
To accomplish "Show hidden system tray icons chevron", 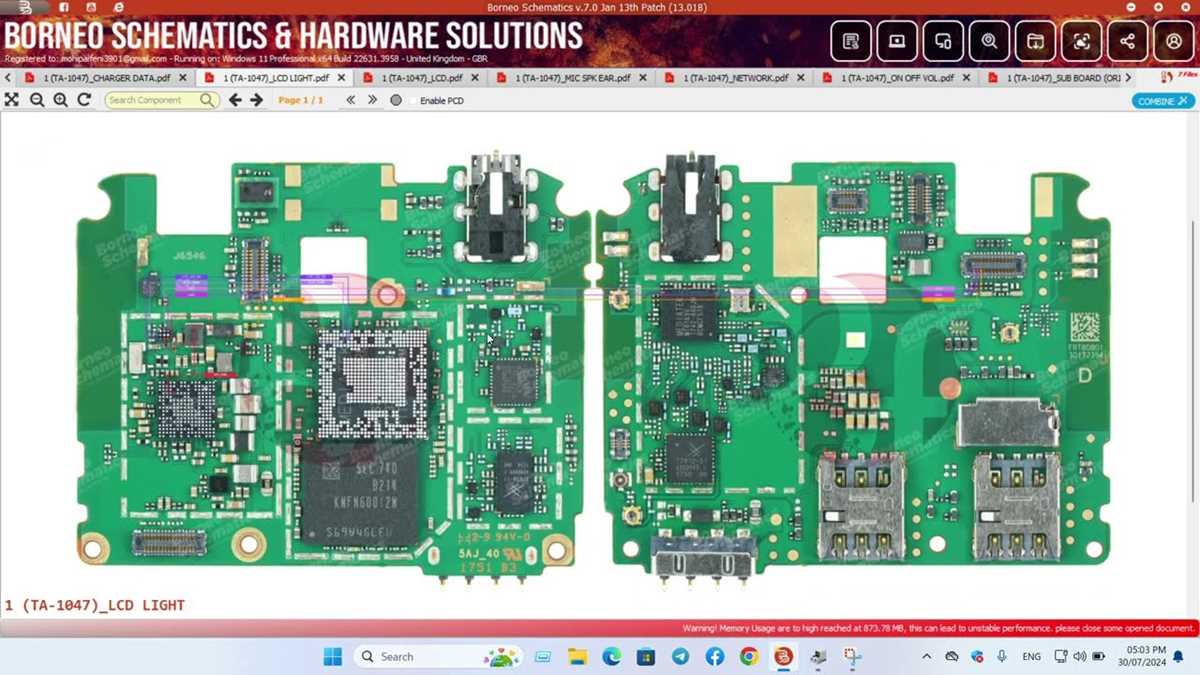I will coord(927,657).
